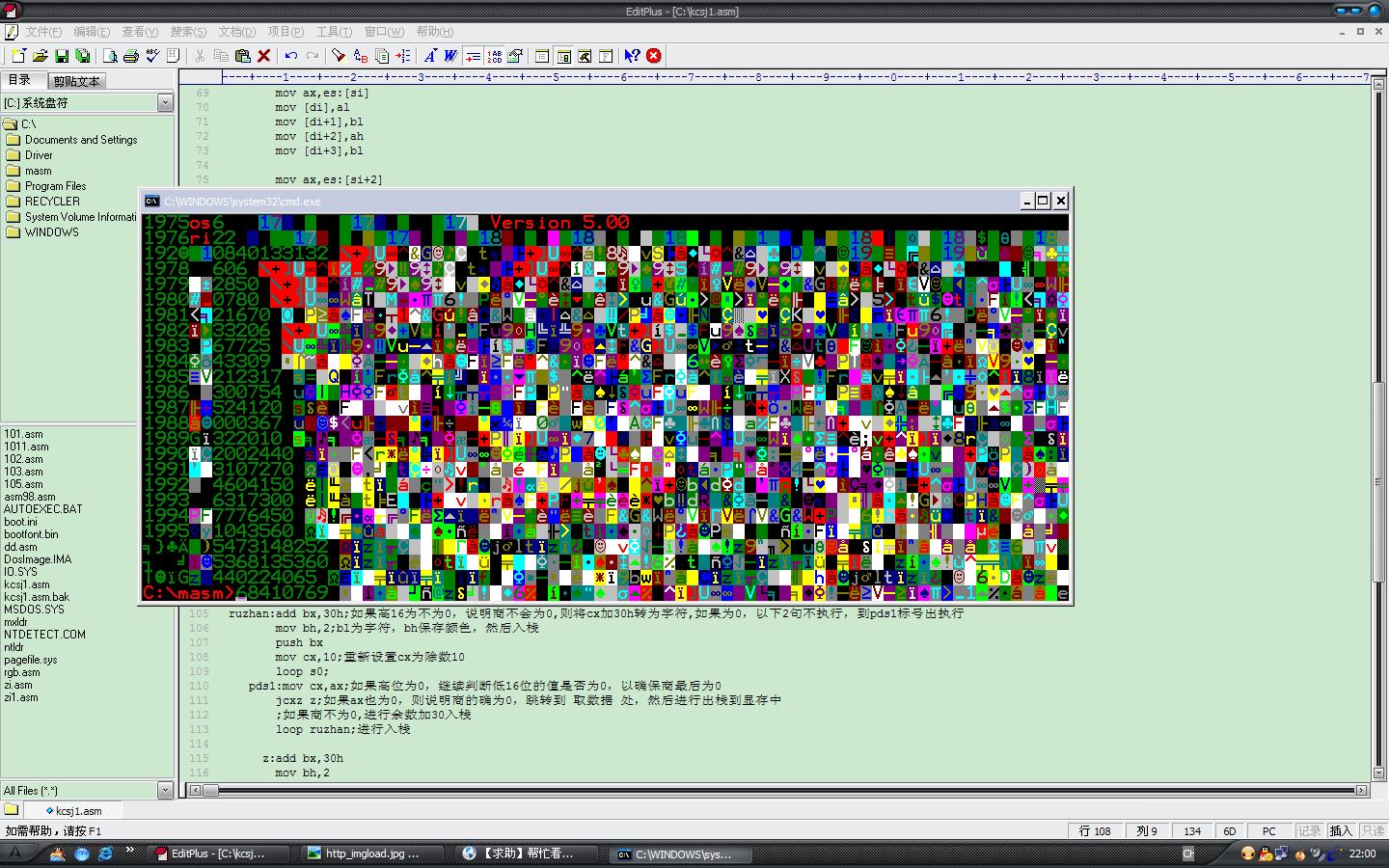Screen dimensions: 1389x868
Task: Open the 查看(V) menu
Action: (140, 32)
